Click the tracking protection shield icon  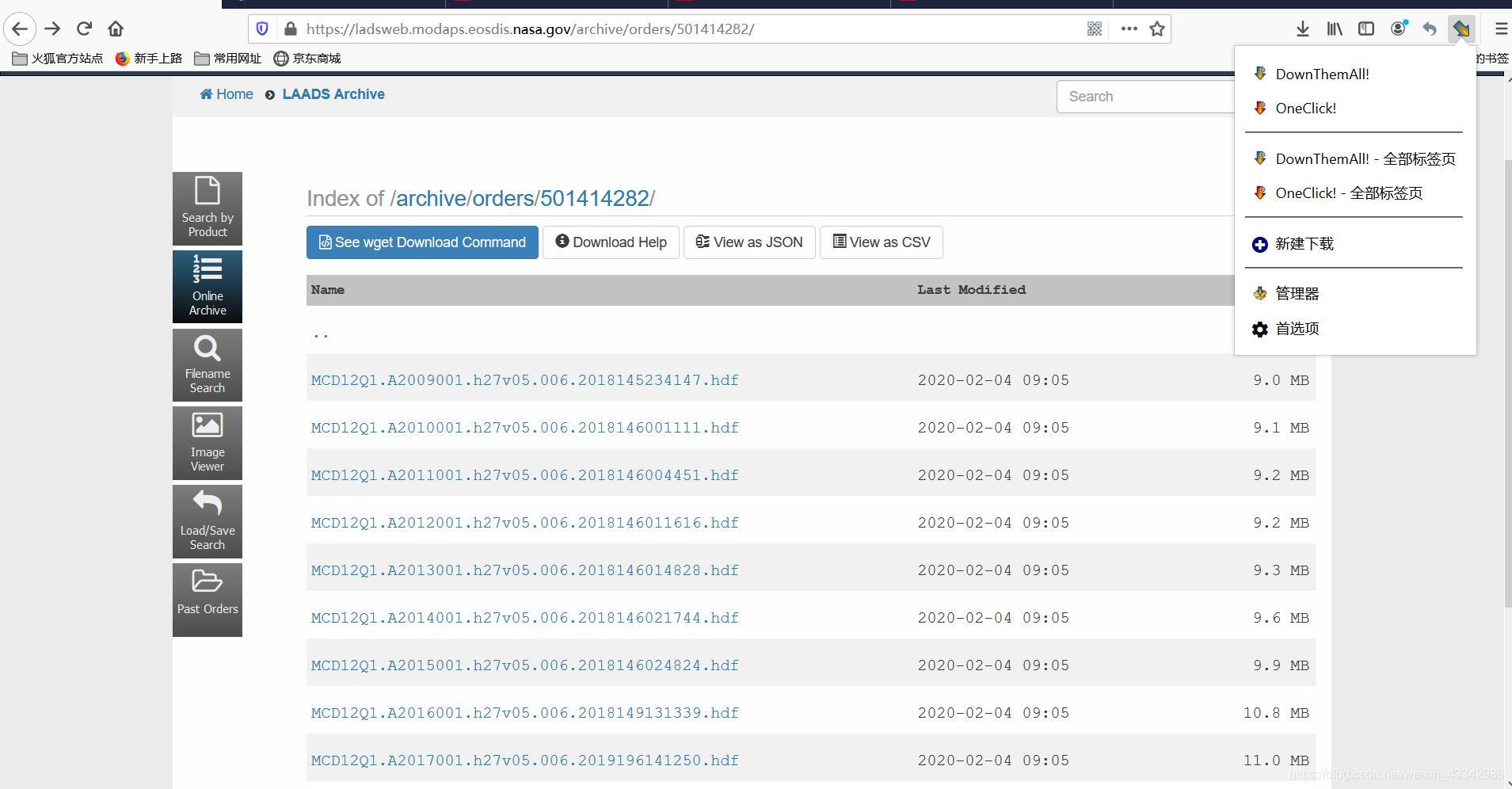point(262,29)
